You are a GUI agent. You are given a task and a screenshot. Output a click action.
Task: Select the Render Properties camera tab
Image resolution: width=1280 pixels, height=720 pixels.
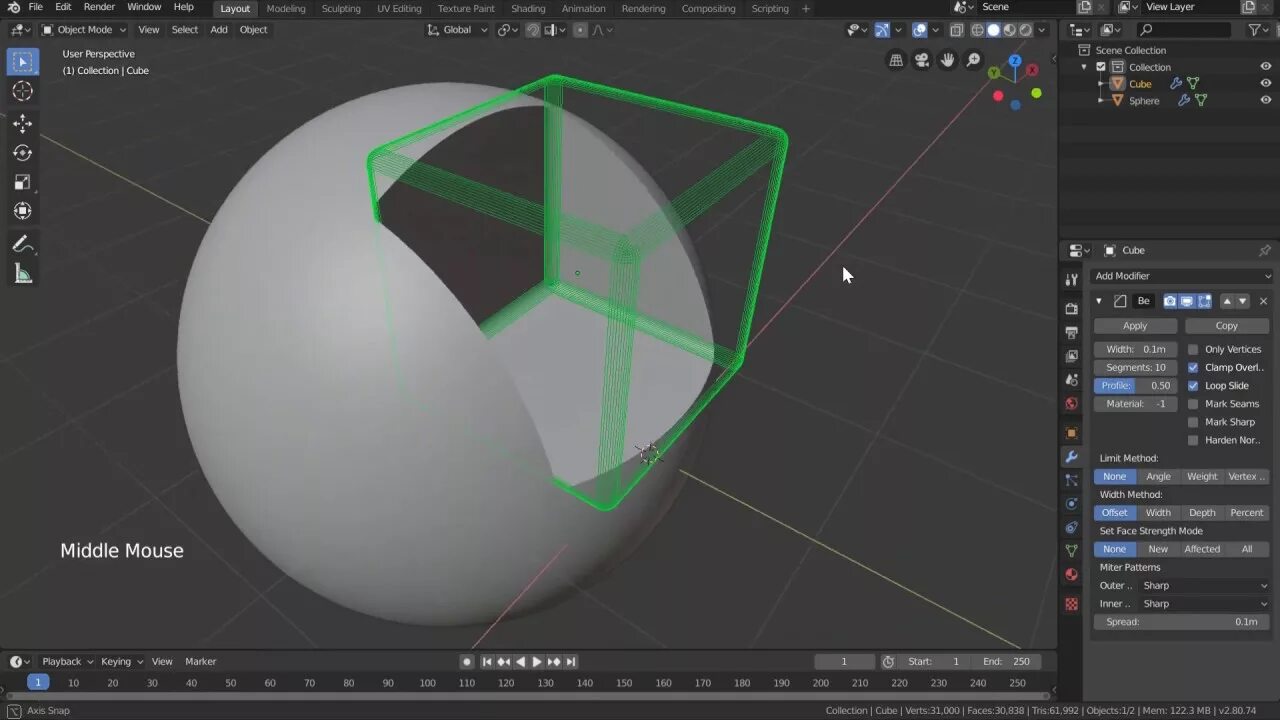pos(1071,307)
